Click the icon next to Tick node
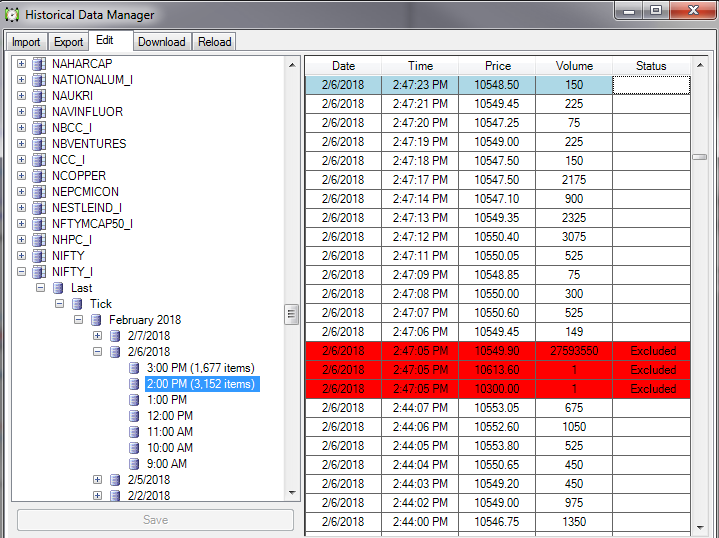This screenshot has width=719, height=538. [77, 304]
